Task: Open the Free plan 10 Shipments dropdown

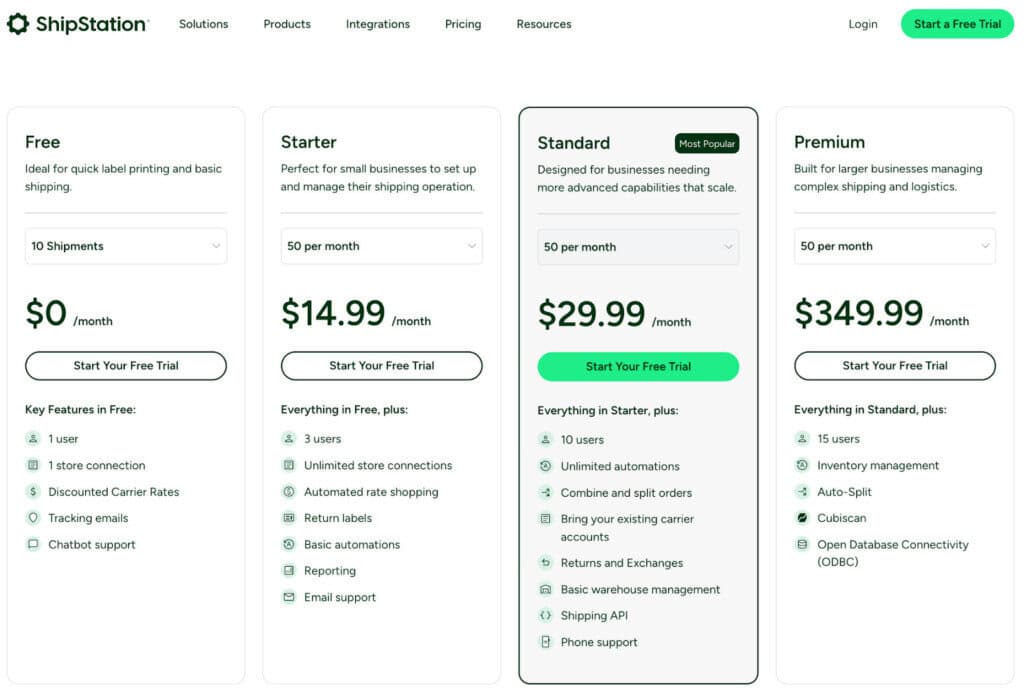Action: click(x=126, y=246)
